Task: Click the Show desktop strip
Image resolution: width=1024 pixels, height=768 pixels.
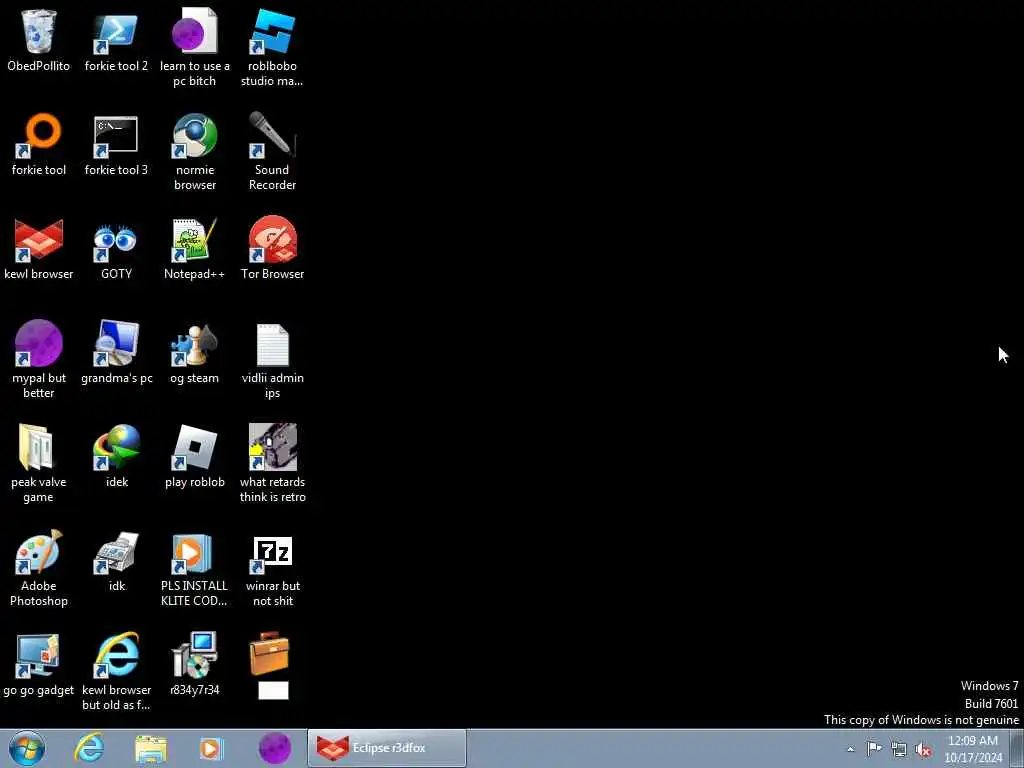Action: pos(1016,748)
